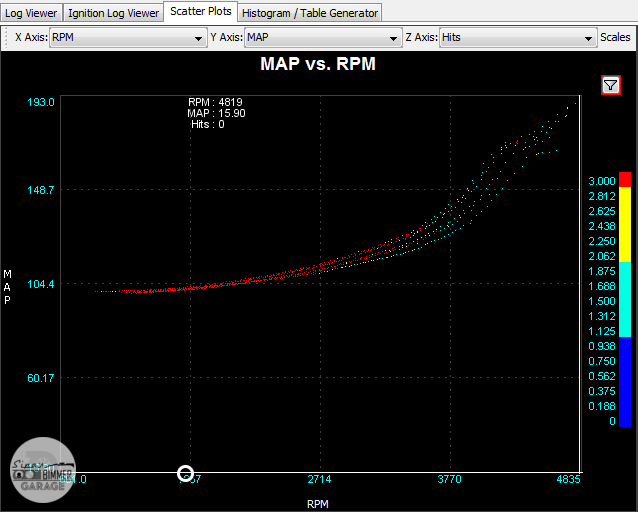The width and height of the screenshot is (638, 513).
Task: Click the cyan segment of the color scale
Action: 626,298
